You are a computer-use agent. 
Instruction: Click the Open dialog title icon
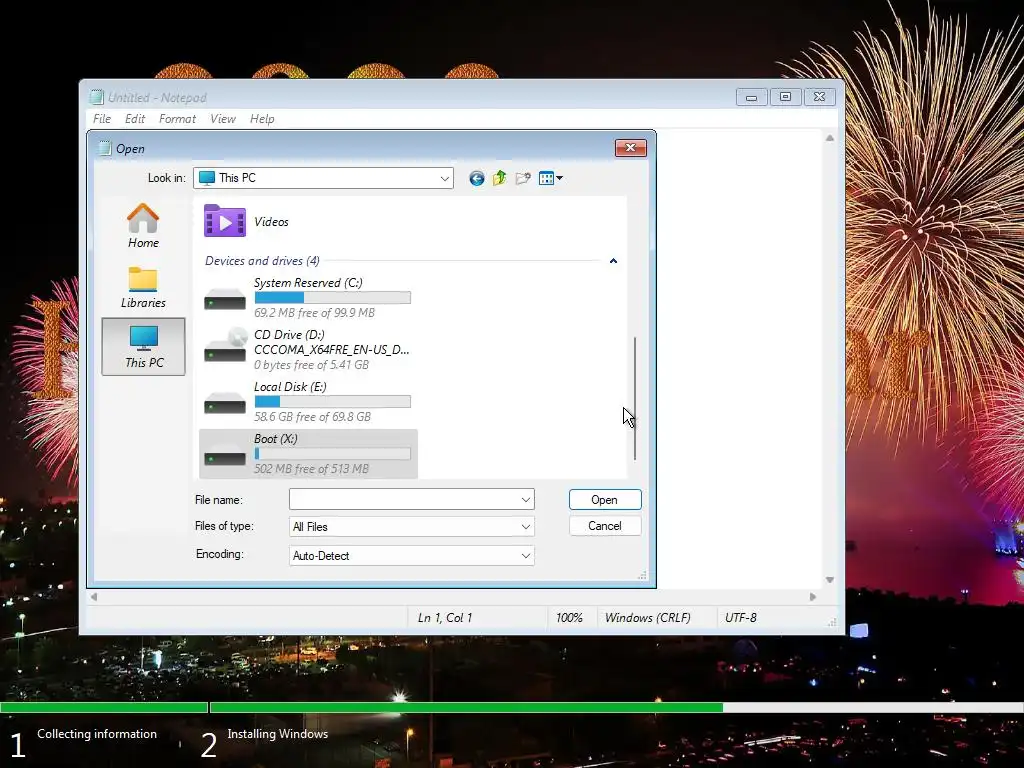tap(104, 148)
